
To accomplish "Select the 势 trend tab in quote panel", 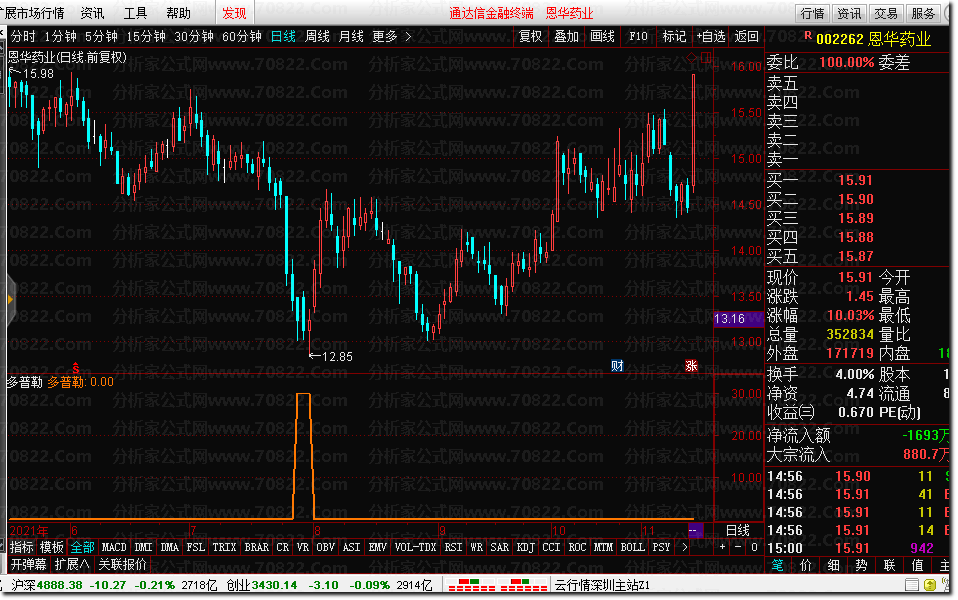I will point(861,565).
